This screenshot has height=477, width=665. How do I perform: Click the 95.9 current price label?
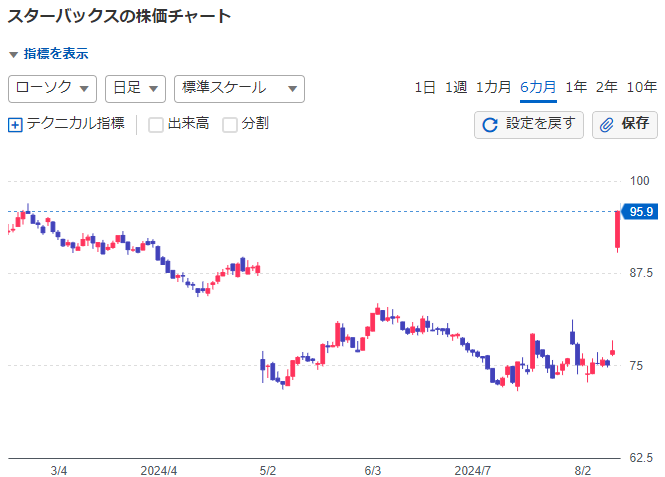pos(640,211)
